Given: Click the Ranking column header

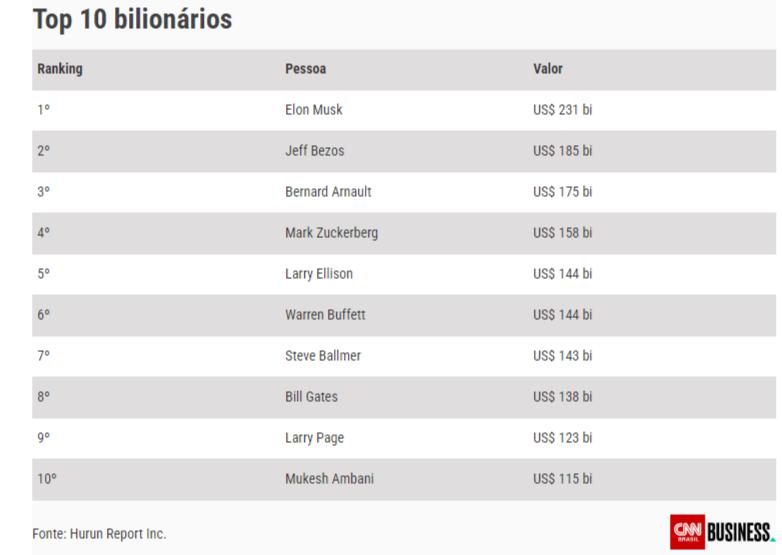Looking at the screenshot, I should (x=60, y=69).
